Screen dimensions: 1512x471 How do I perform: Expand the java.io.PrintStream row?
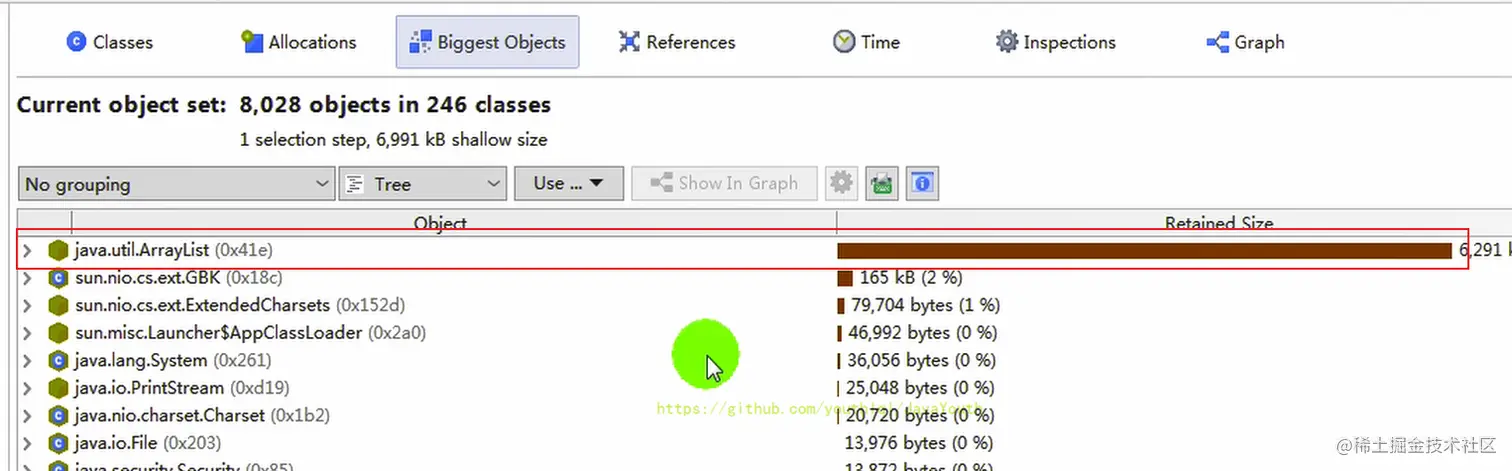28,387
